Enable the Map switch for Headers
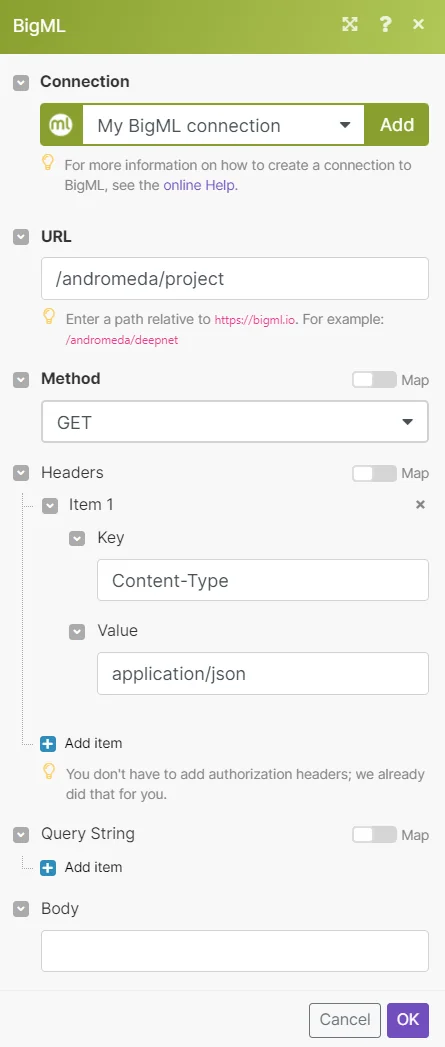Image resolution: width=445 pixels, height=1047 pixels. [x=374, y=473]
